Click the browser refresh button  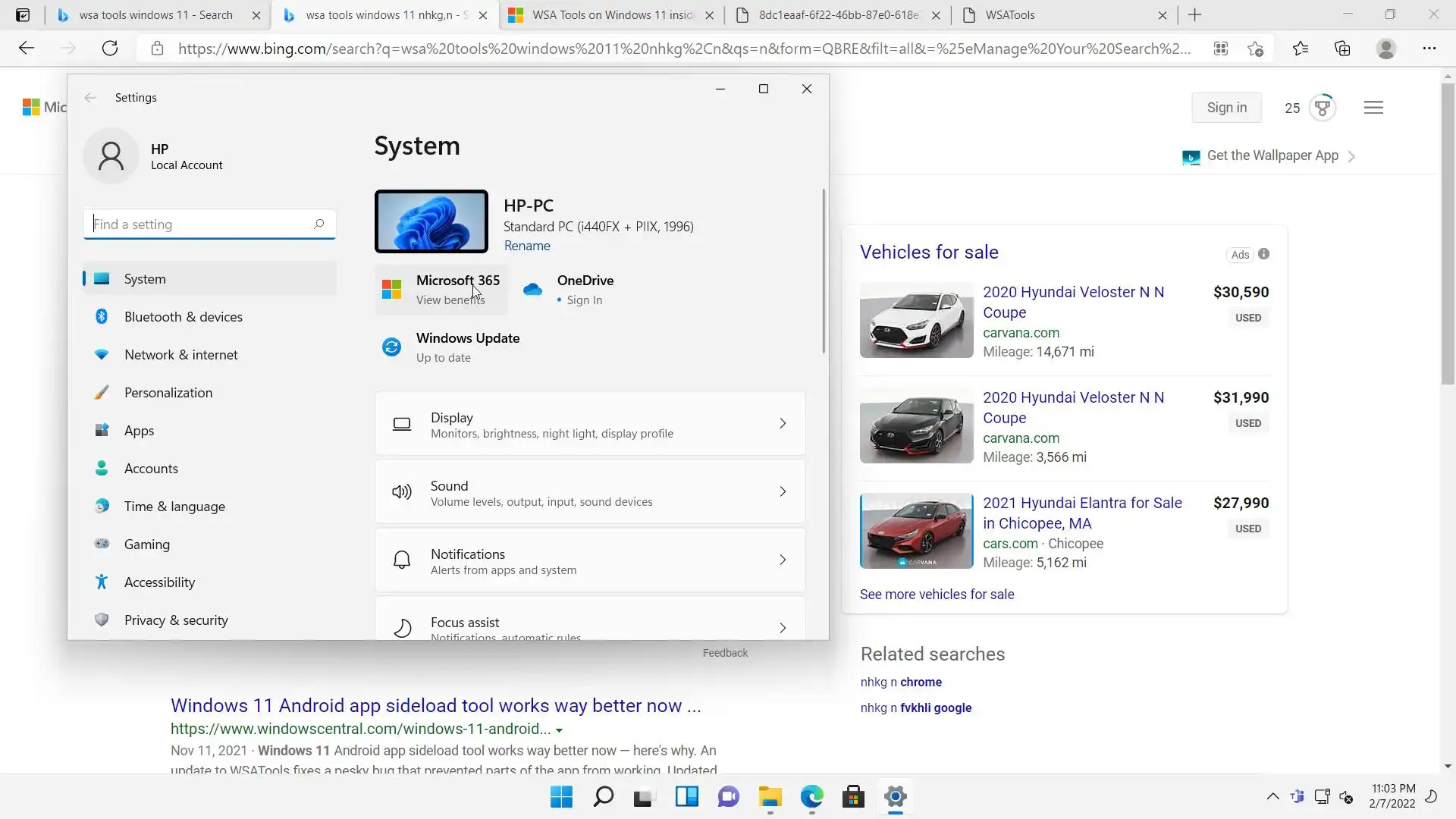pos(110,49)
